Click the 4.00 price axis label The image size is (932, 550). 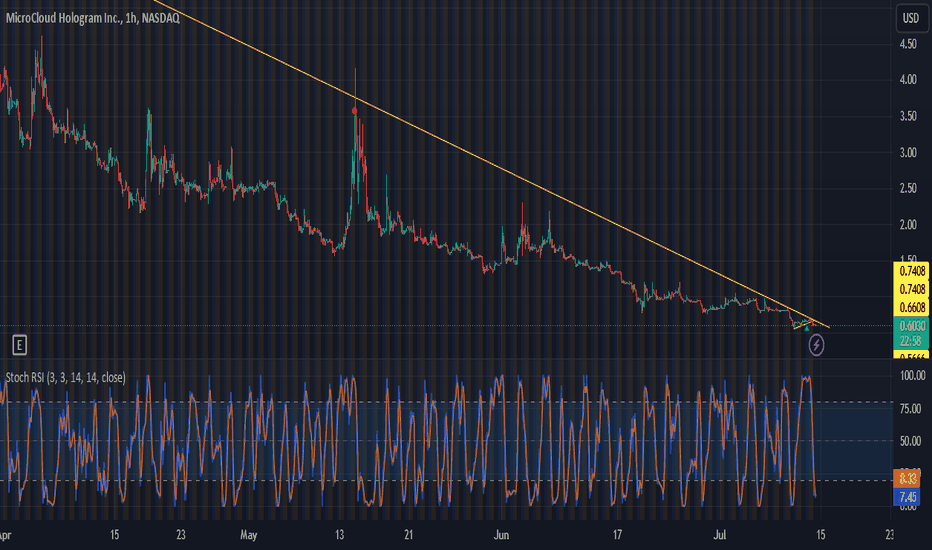click(x=908, y=80)
